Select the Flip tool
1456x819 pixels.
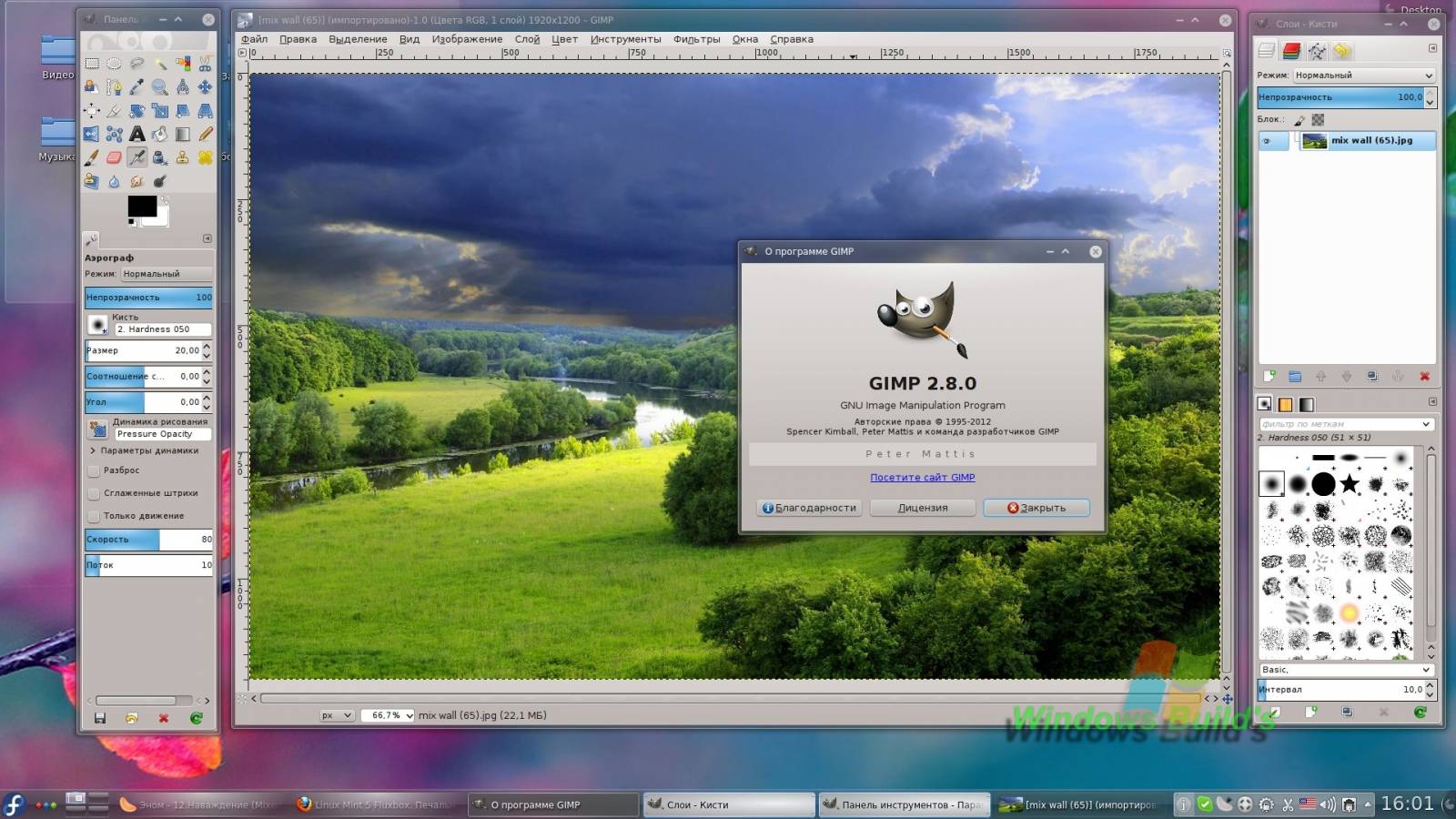tap(92, 135)
